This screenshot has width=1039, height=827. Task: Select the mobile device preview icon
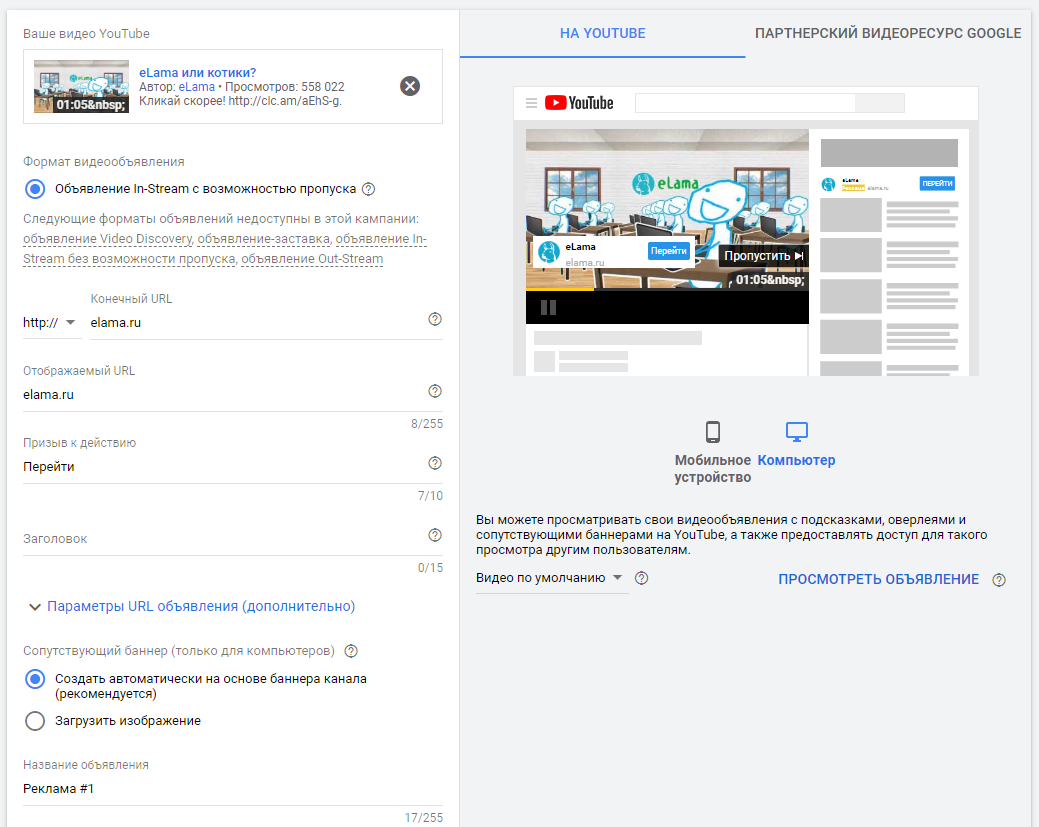coord(713,433)
